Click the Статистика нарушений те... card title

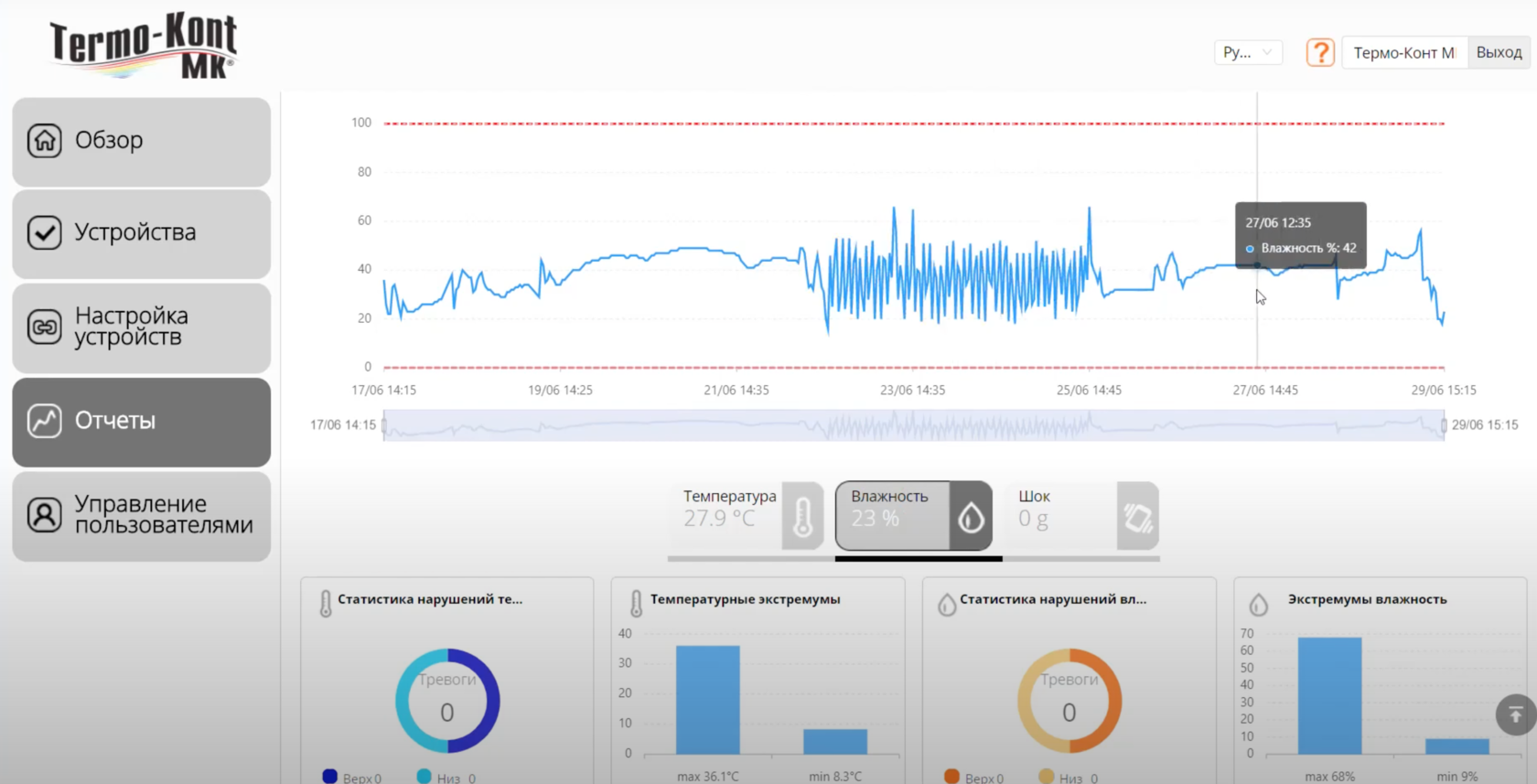430,599
